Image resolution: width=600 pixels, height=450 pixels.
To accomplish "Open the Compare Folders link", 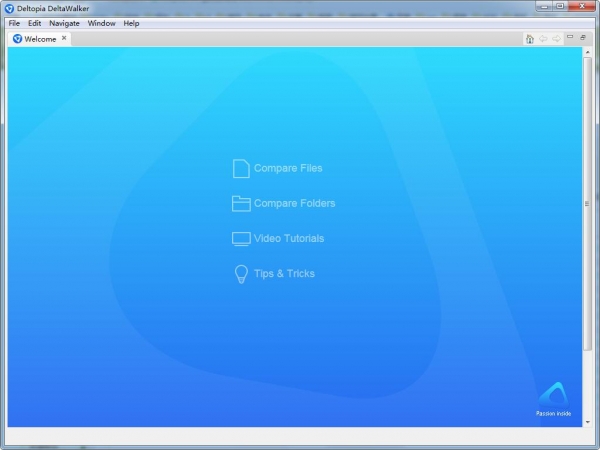I will pos(295,203).
